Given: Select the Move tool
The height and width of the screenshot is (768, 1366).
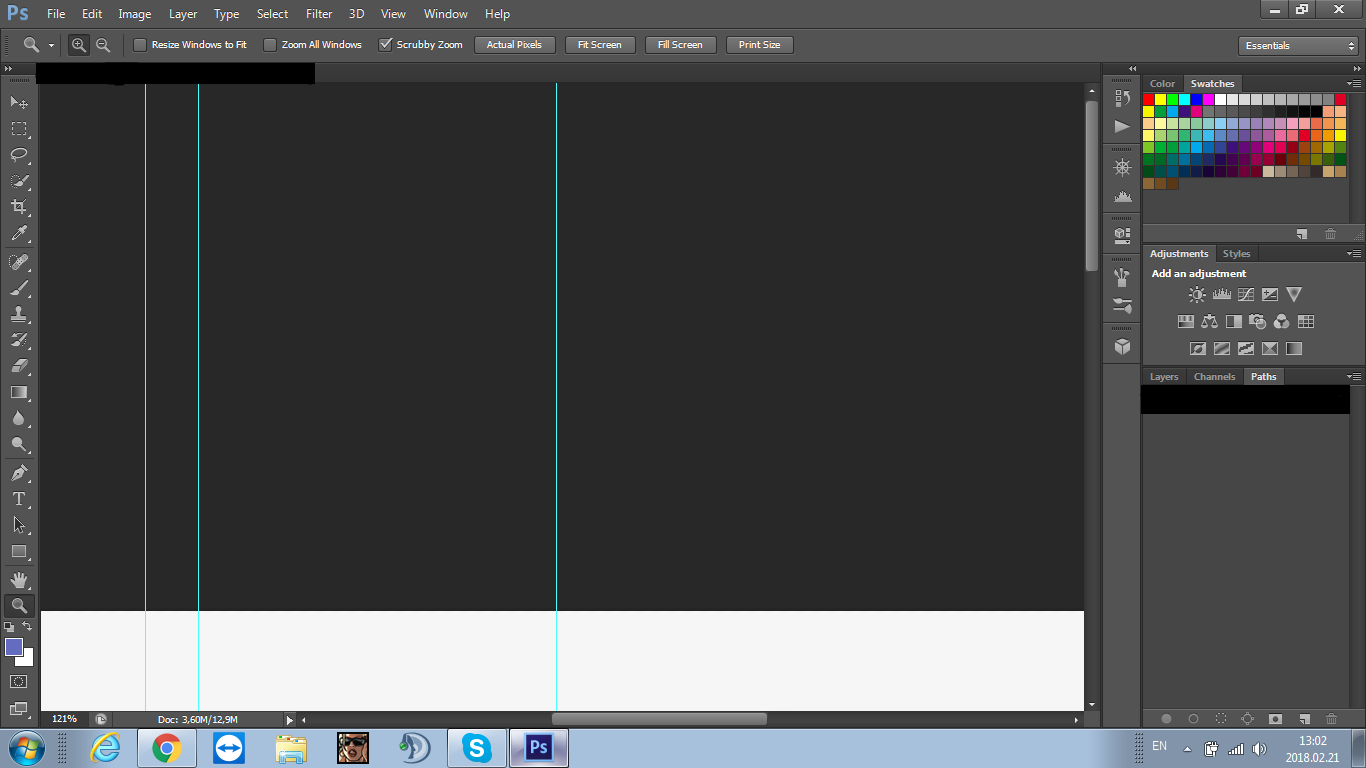Looking at the screenshot, I should tap(19, 102).
